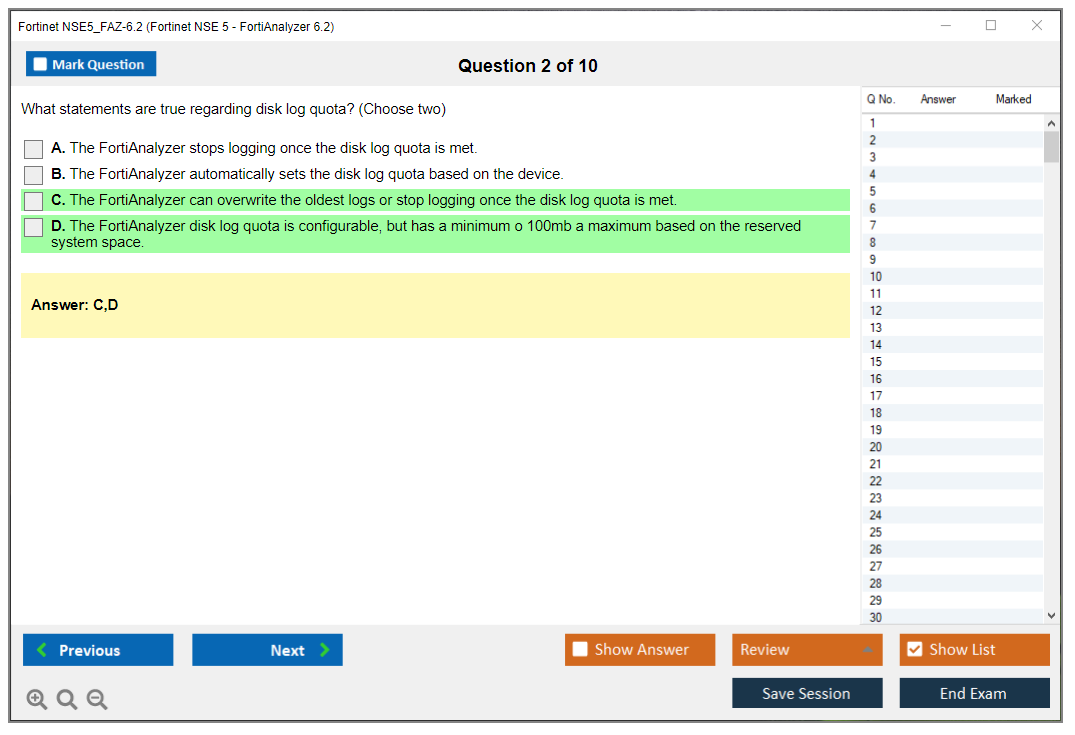This screenshot has height=735, width=1075.
Task: Click the zoom in magnifier icon
Action: [x=37, y=700]
